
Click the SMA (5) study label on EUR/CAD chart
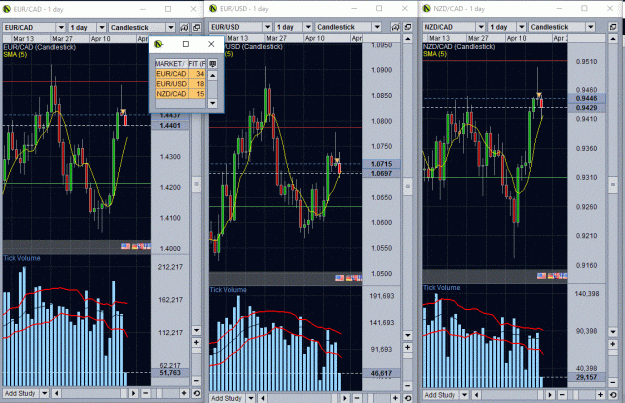[15, 54]
